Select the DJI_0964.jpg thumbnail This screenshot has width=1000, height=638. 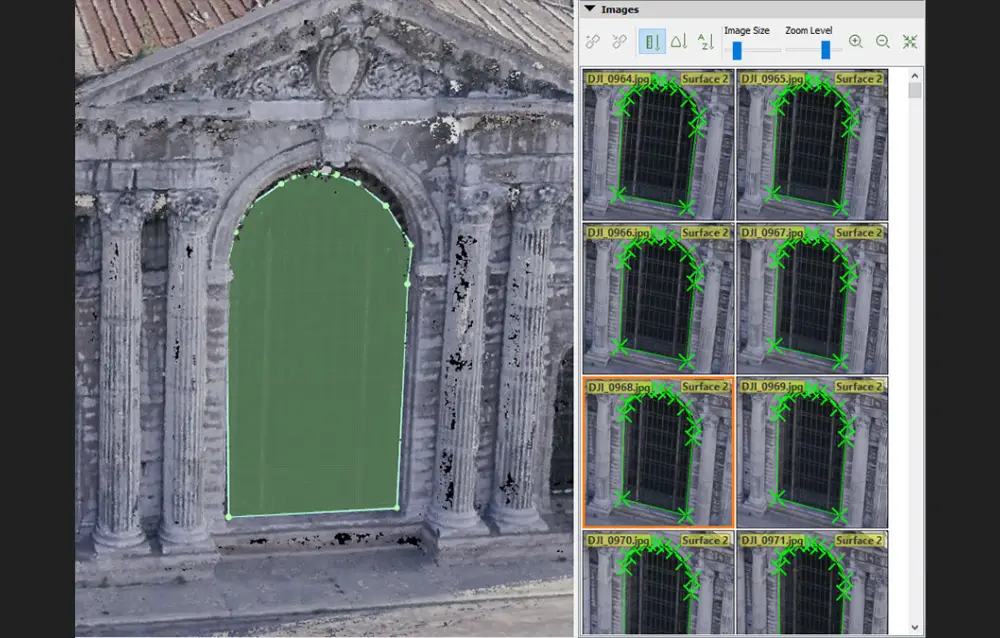tap(658, 145)
